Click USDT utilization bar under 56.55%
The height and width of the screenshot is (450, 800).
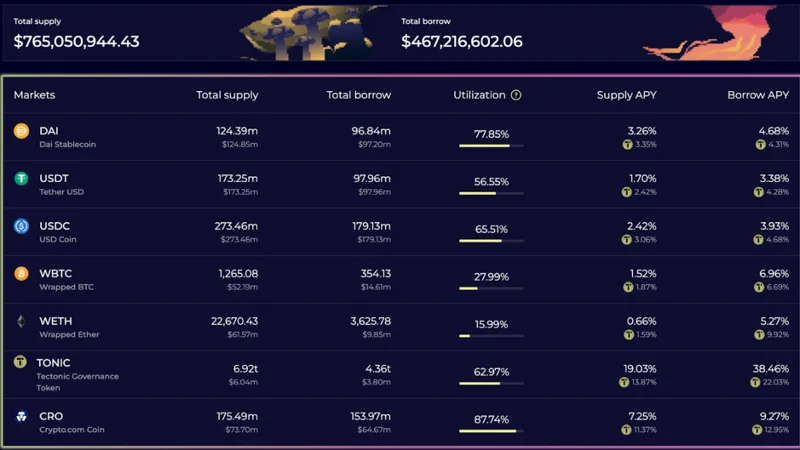coord(491,193)
